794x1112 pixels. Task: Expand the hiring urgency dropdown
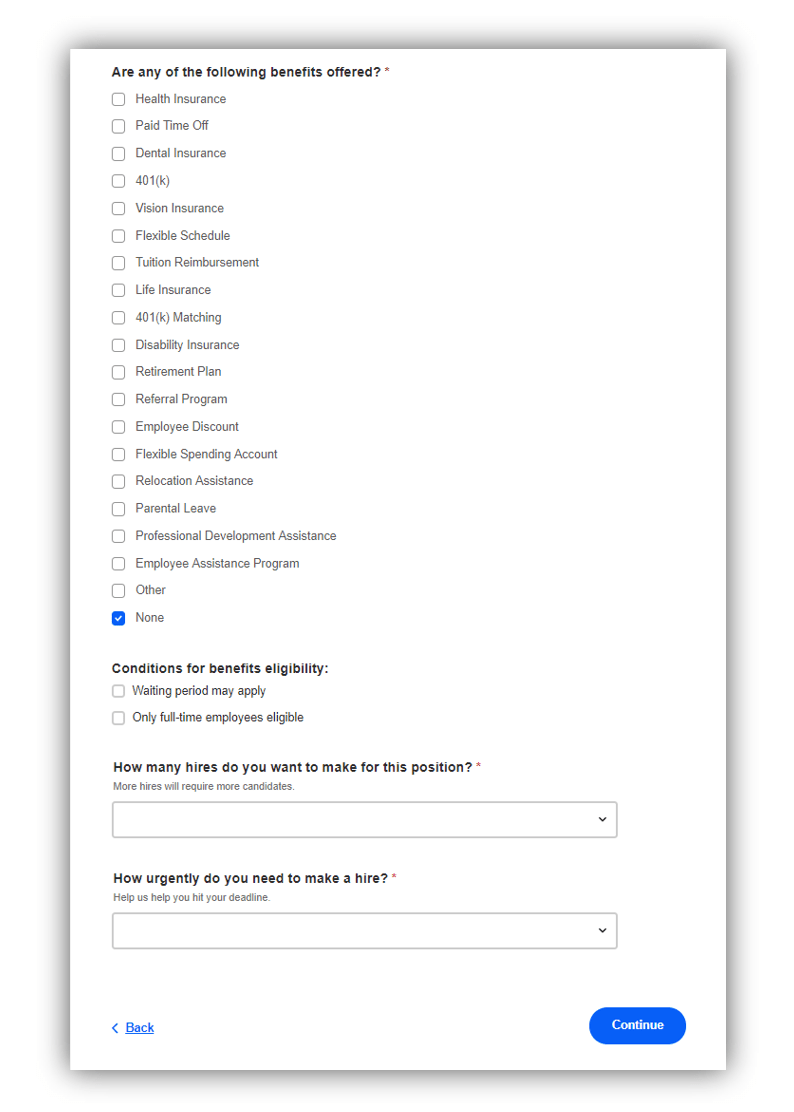coord(364,930)
